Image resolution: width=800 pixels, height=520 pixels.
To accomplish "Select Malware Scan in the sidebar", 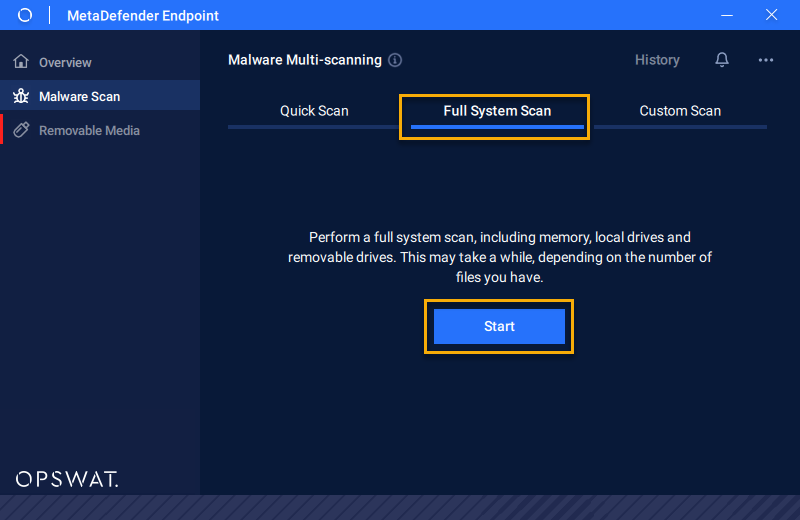I will [x=100, y=96].
